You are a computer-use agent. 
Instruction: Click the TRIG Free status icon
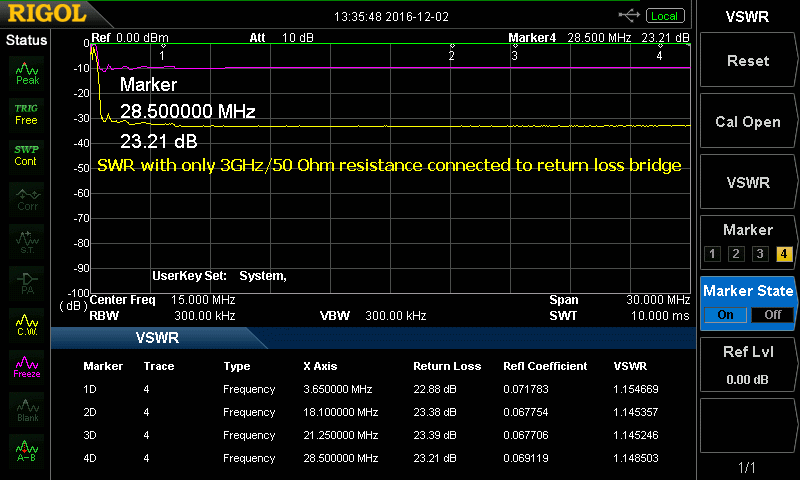coord(27,113)
